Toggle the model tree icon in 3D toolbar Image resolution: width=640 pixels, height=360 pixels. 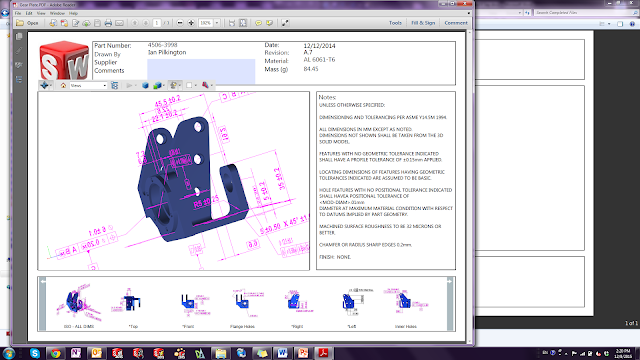[x=115, y=85]
